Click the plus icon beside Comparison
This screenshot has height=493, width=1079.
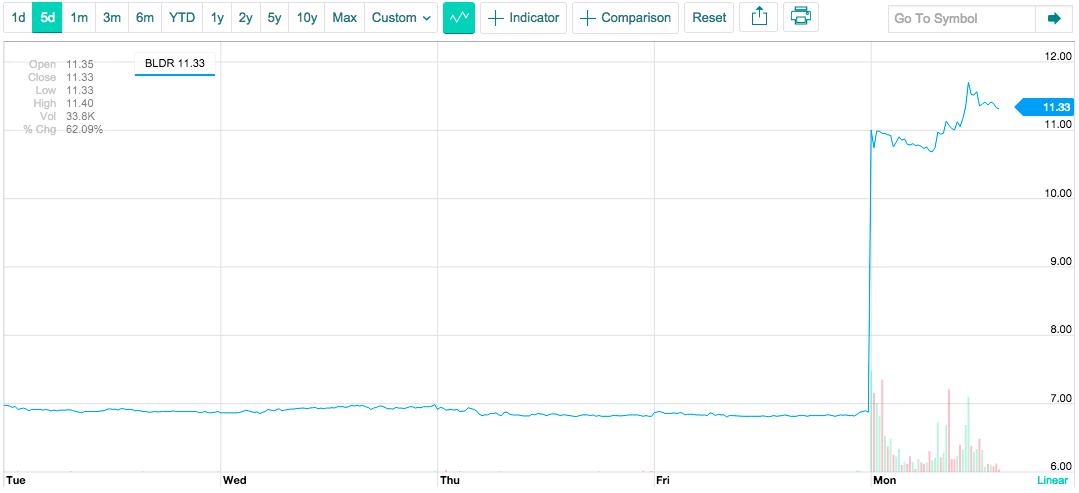pyautogui.click(x=587, y=19)
